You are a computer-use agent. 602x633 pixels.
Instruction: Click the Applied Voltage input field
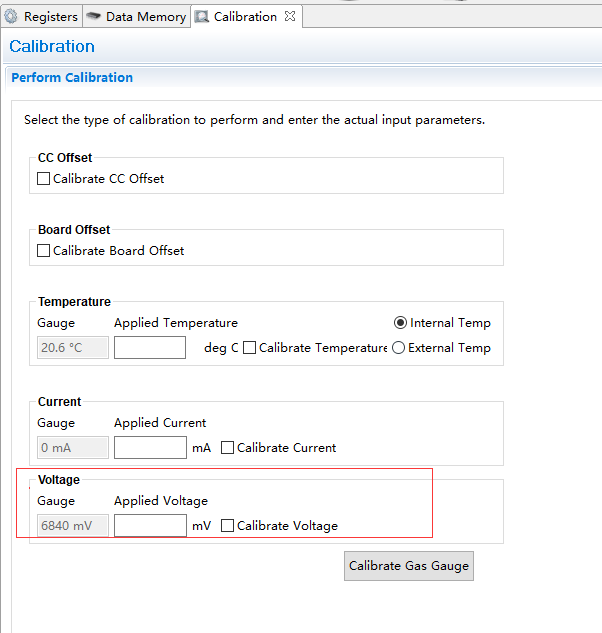[150, 526]
